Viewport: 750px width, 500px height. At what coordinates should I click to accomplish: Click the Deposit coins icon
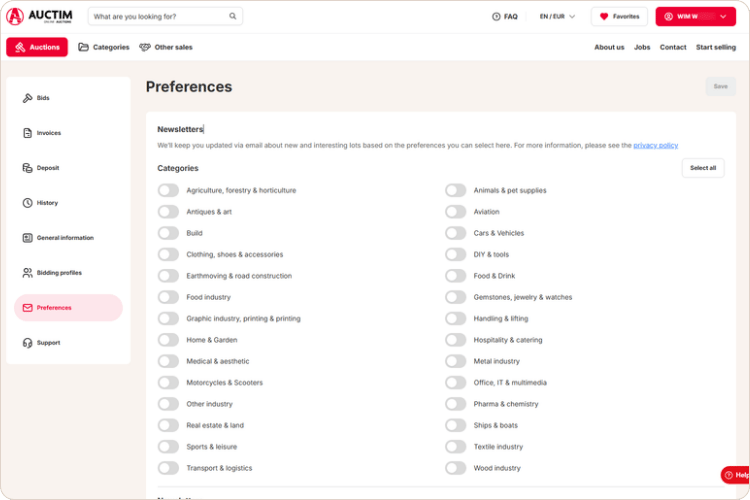point(27,167)
